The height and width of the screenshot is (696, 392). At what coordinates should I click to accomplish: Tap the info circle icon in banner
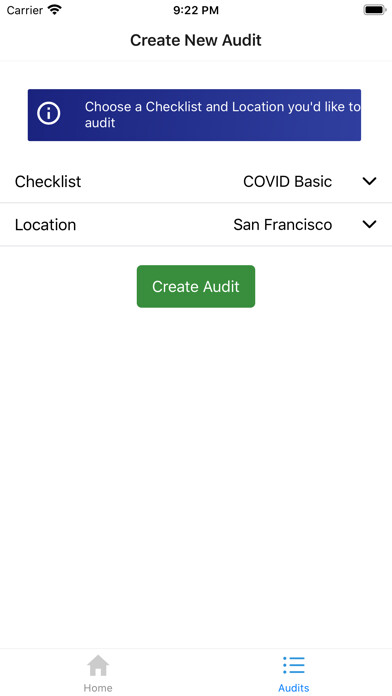[x=49, y=114]
